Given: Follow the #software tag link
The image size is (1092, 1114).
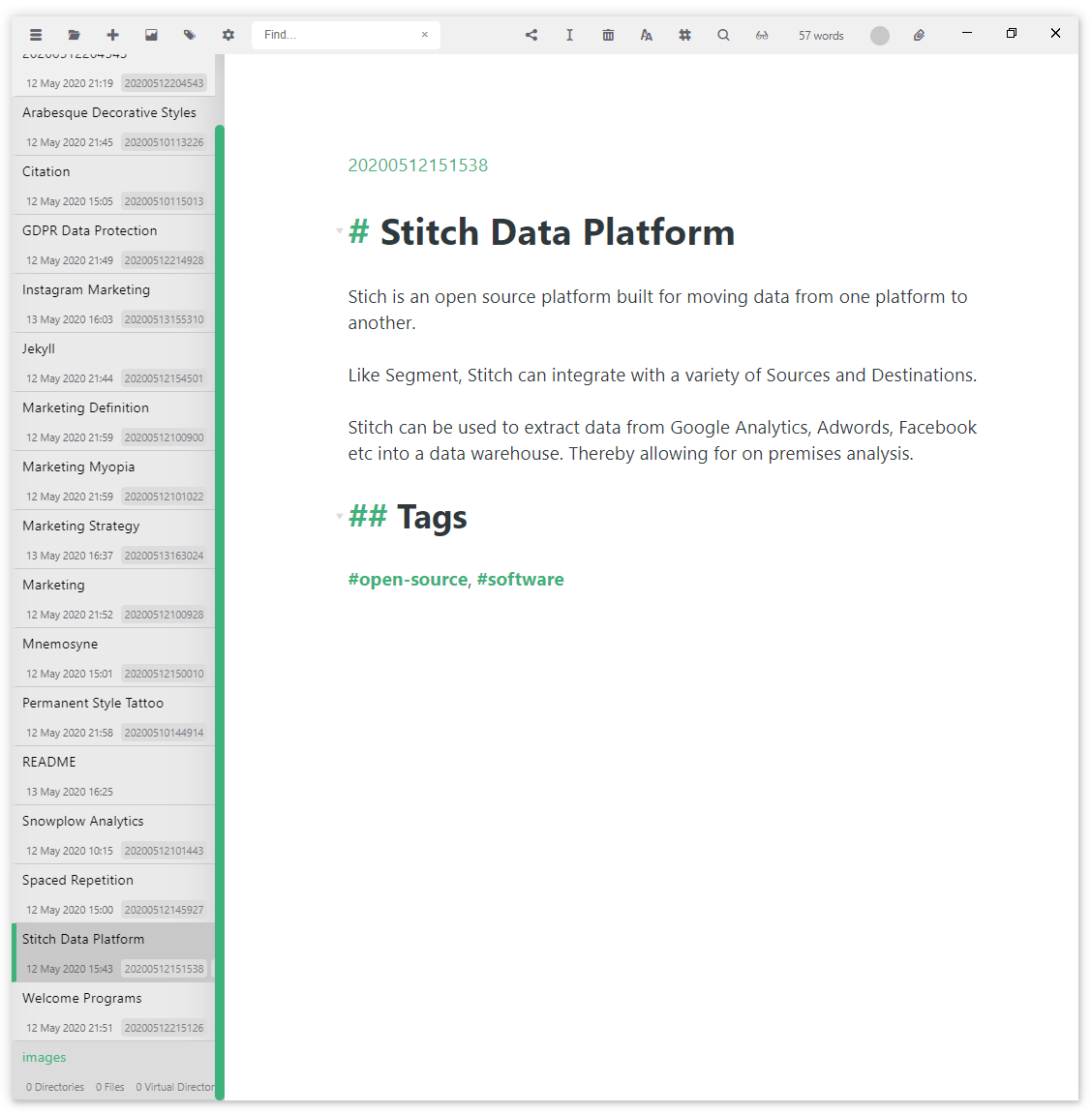Looking at the screenshot, I should tap(520, 580).
